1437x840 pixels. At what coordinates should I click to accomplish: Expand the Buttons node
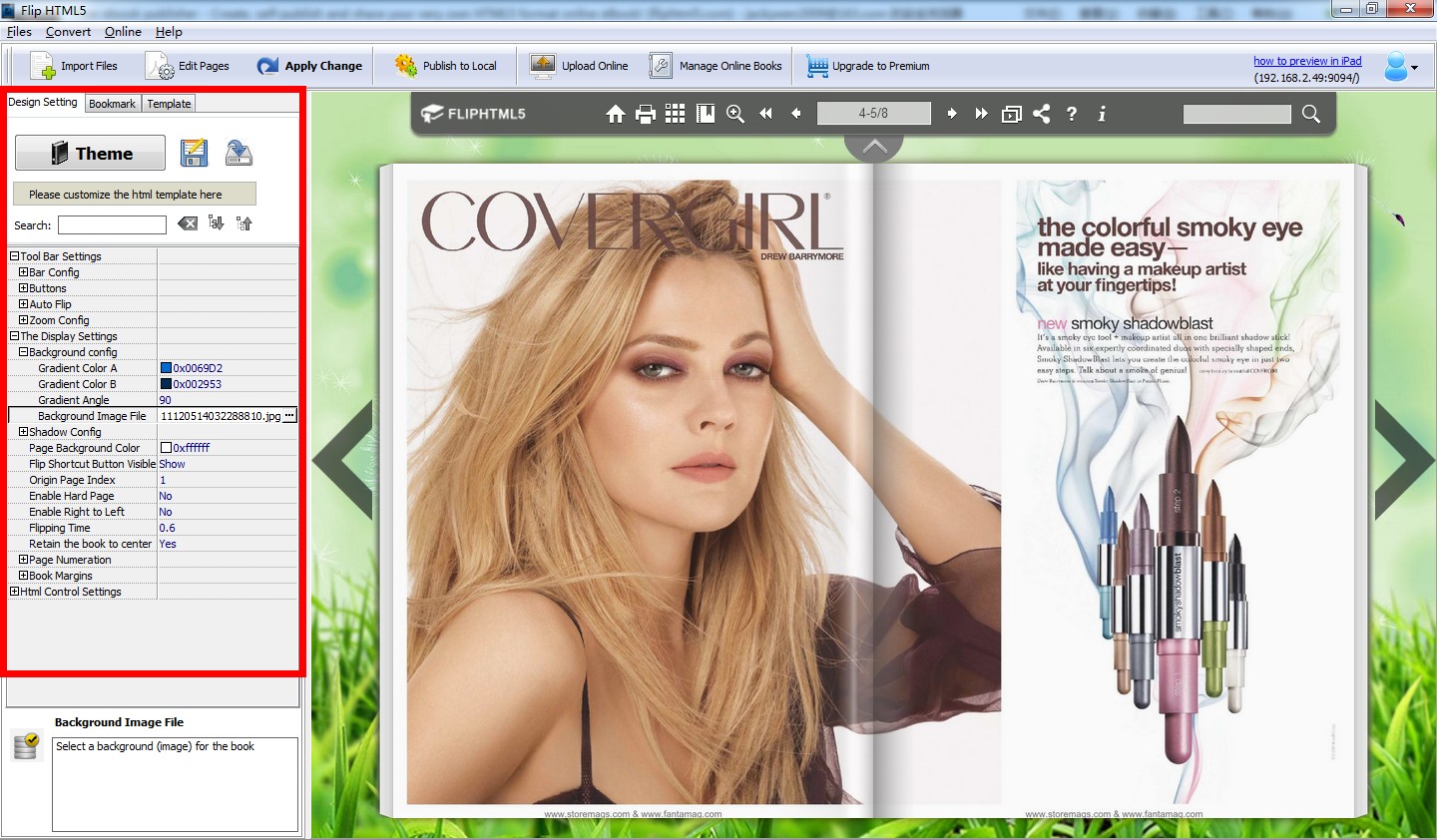click(23, 288)
